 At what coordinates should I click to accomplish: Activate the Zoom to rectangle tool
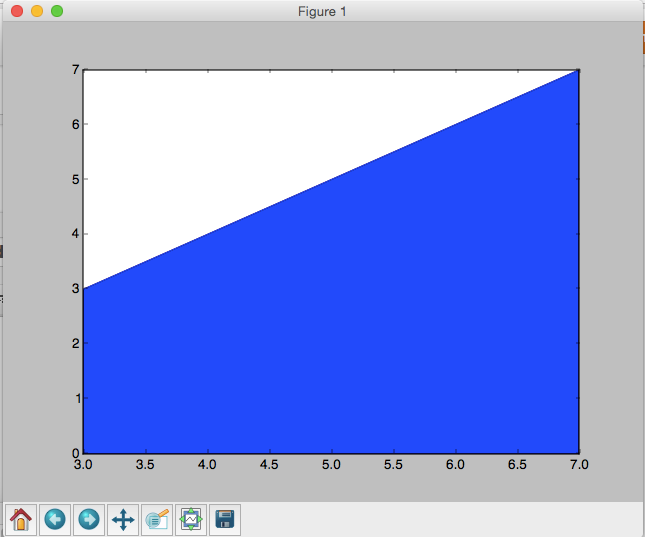coord(157,520)
